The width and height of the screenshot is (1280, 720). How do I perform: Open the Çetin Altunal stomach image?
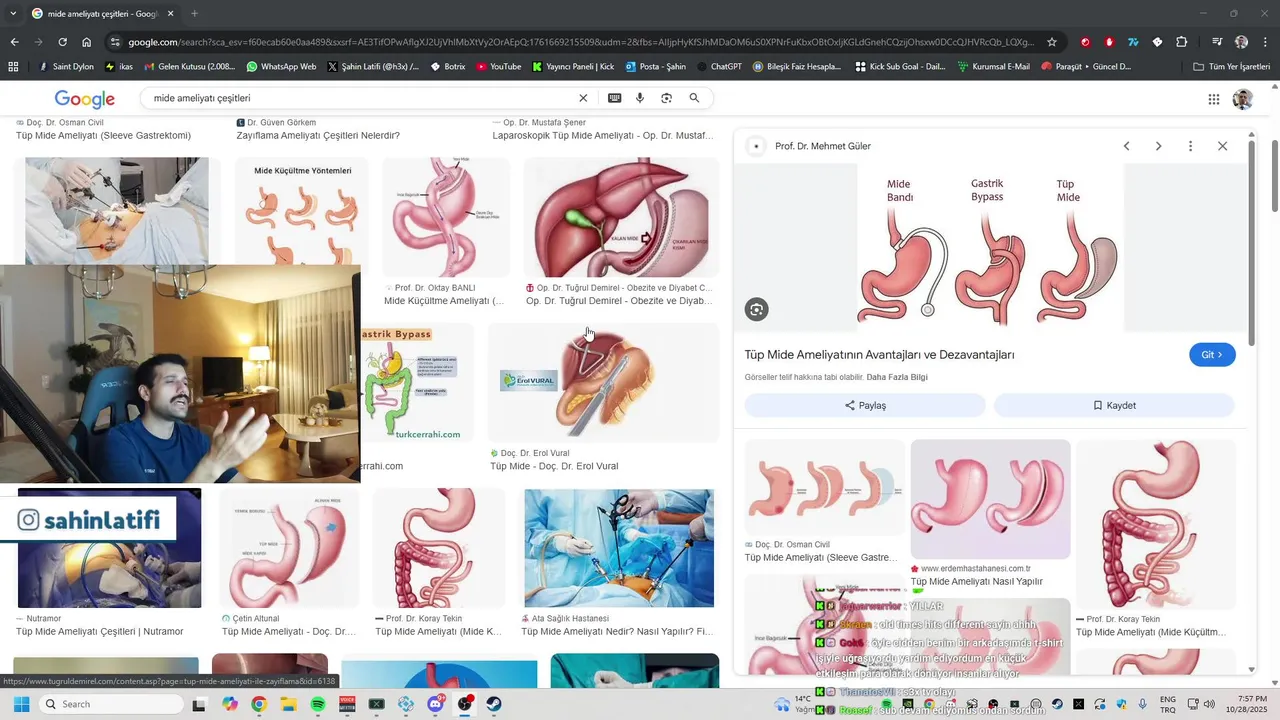point(289,548)
